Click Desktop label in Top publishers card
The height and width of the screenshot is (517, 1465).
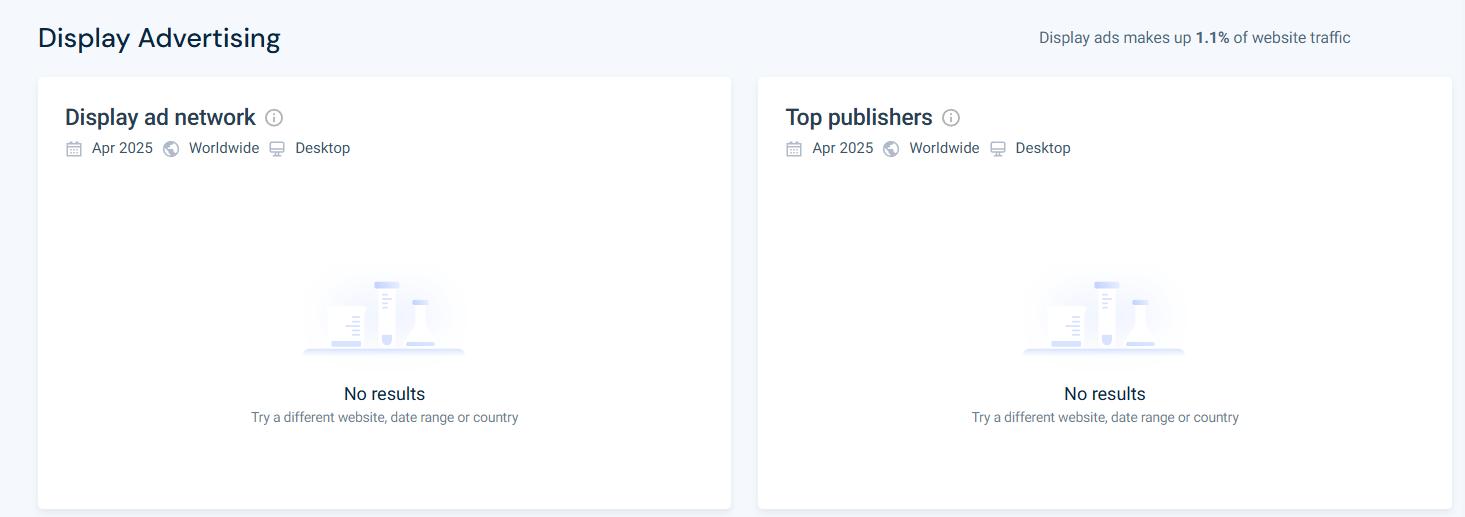click(1043, 148)
